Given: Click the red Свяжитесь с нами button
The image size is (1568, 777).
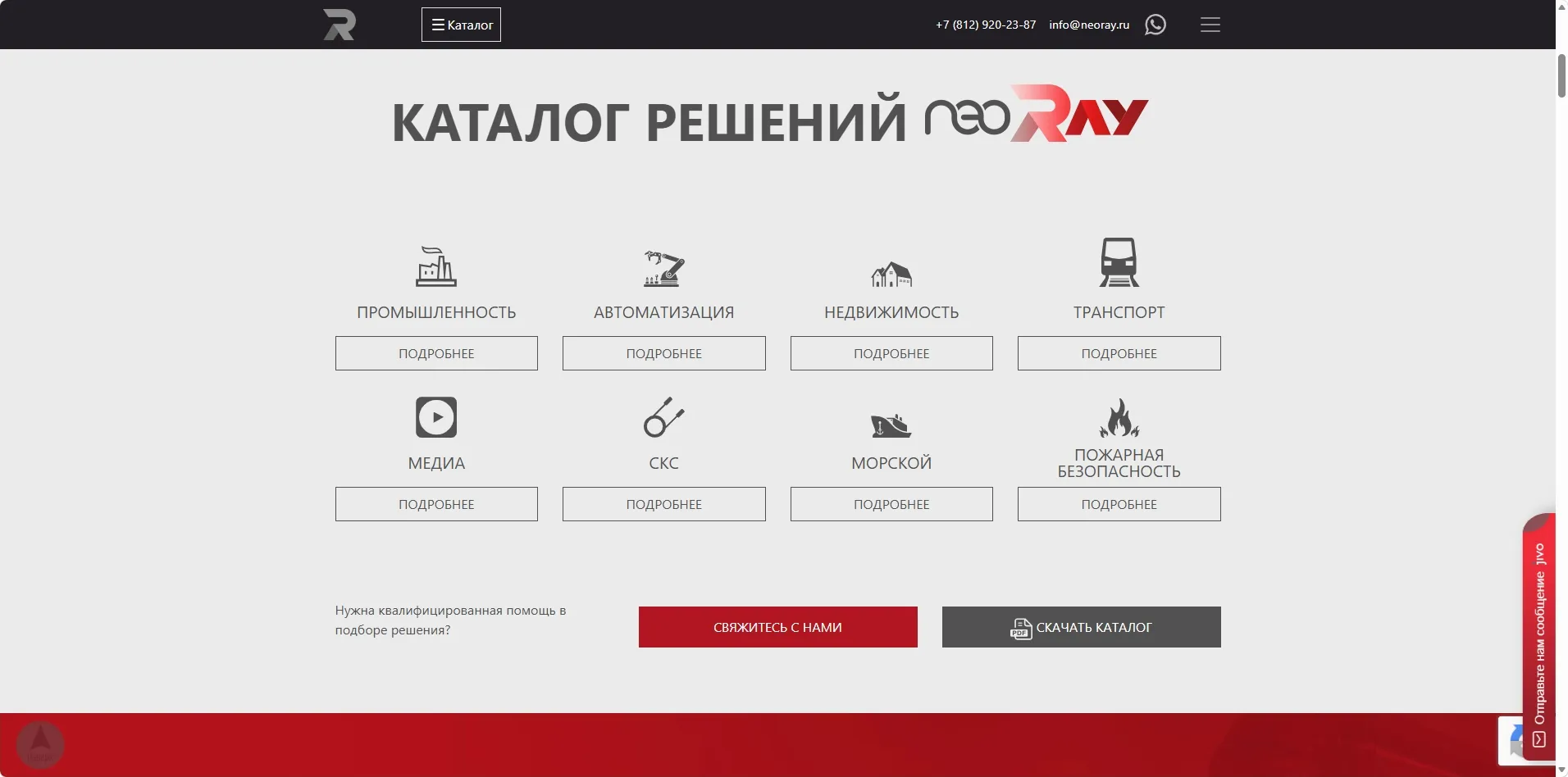Looking at the screenshot, I should click(x=778, y=627).
